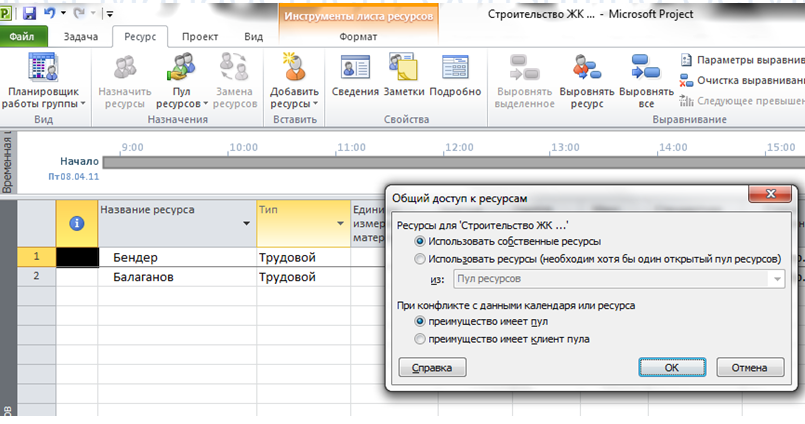This screenshot has width=805, height=424.
Task: Click the Справка button
Action: (432, 368)
